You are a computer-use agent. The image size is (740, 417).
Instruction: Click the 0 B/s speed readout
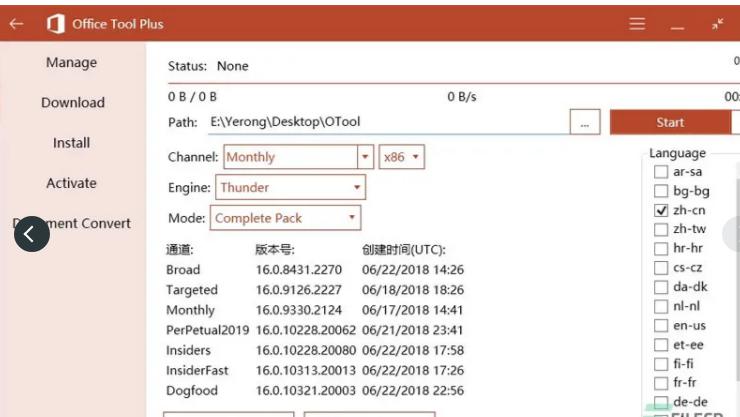[462, 97]
